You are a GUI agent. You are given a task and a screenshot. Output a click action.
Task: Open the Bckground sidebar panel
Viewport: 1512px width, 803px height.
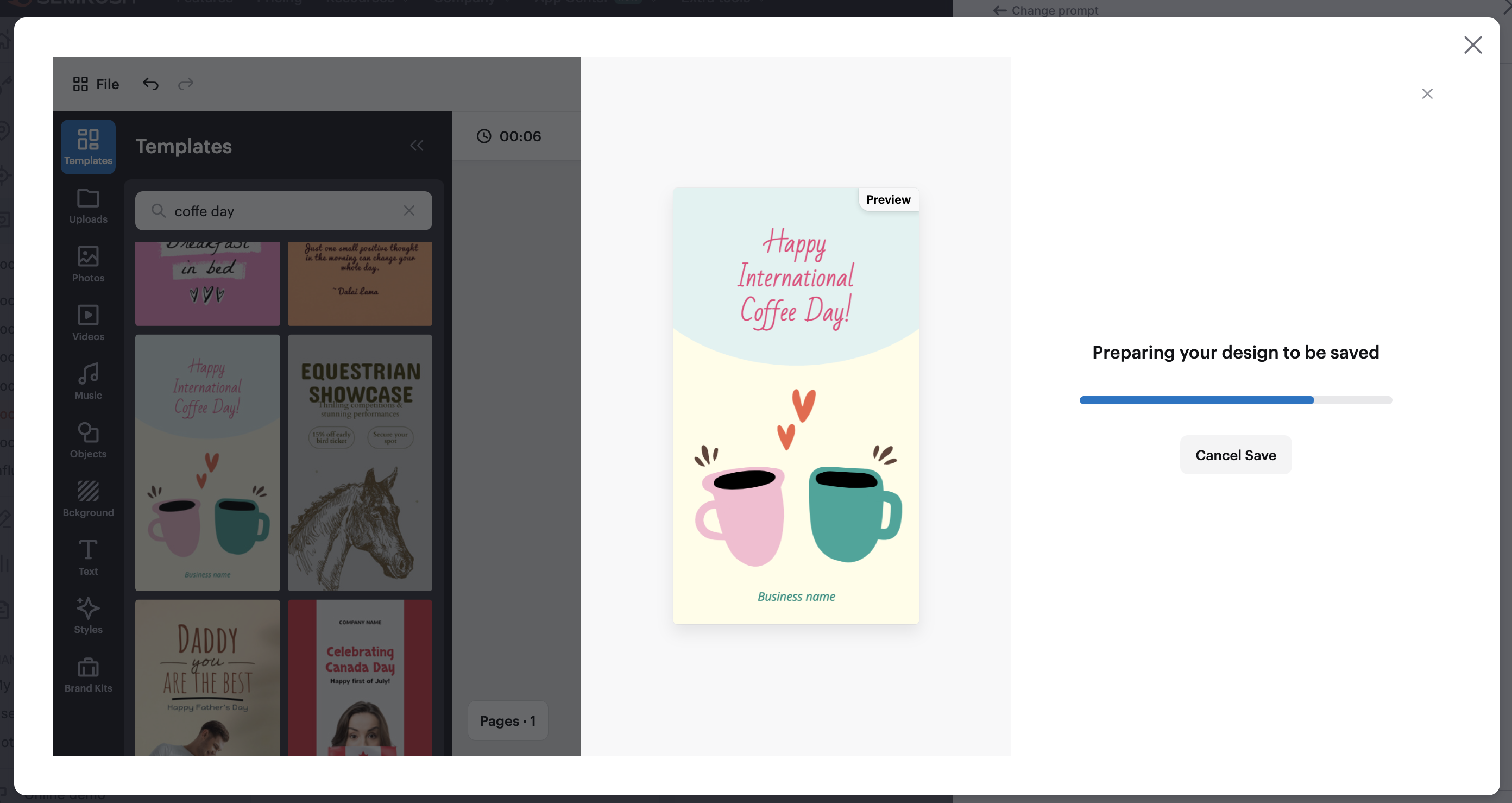pos(88,499)
